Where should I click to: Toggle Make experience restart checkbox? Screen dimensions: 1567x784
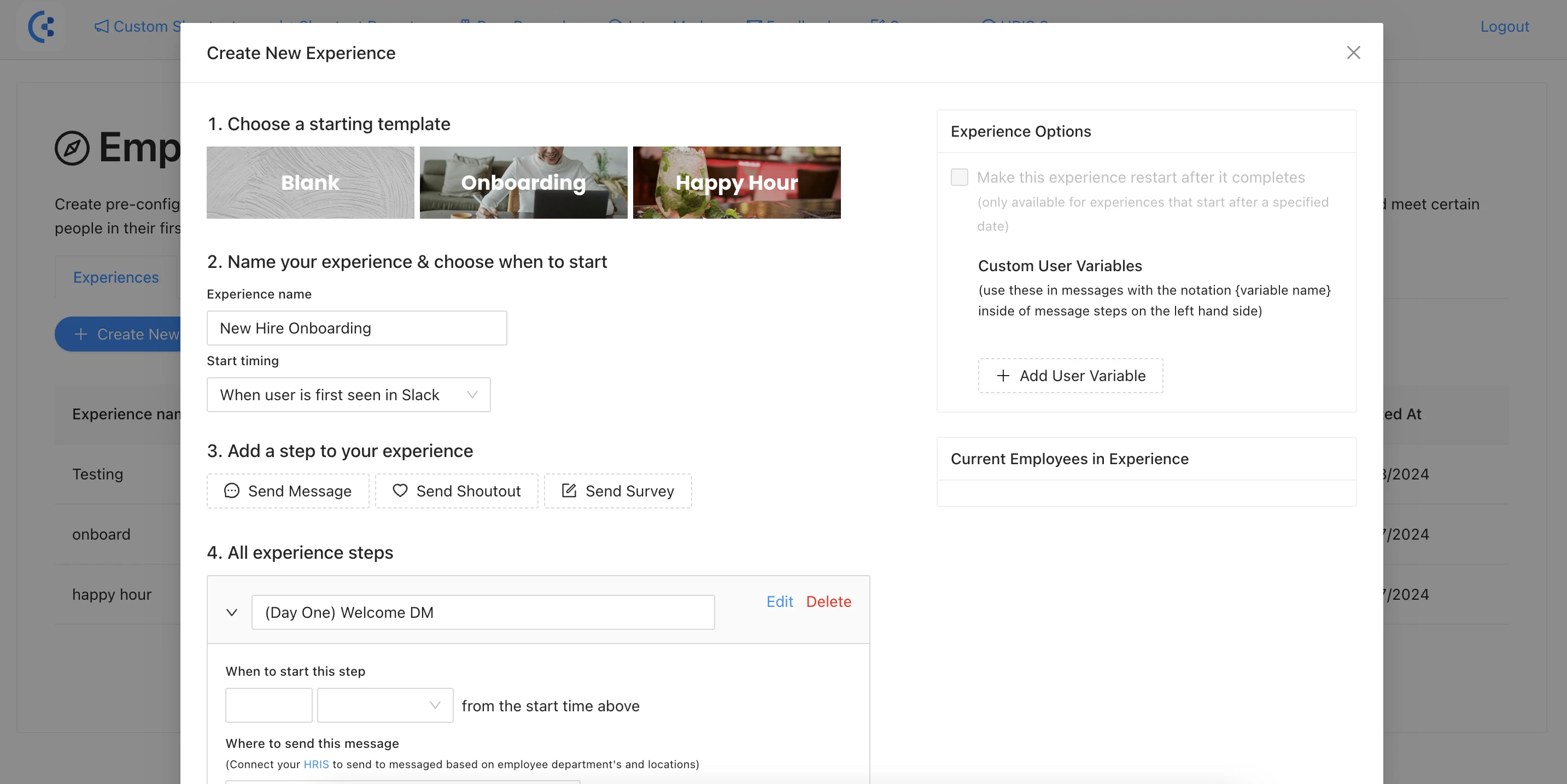point(959,178)
